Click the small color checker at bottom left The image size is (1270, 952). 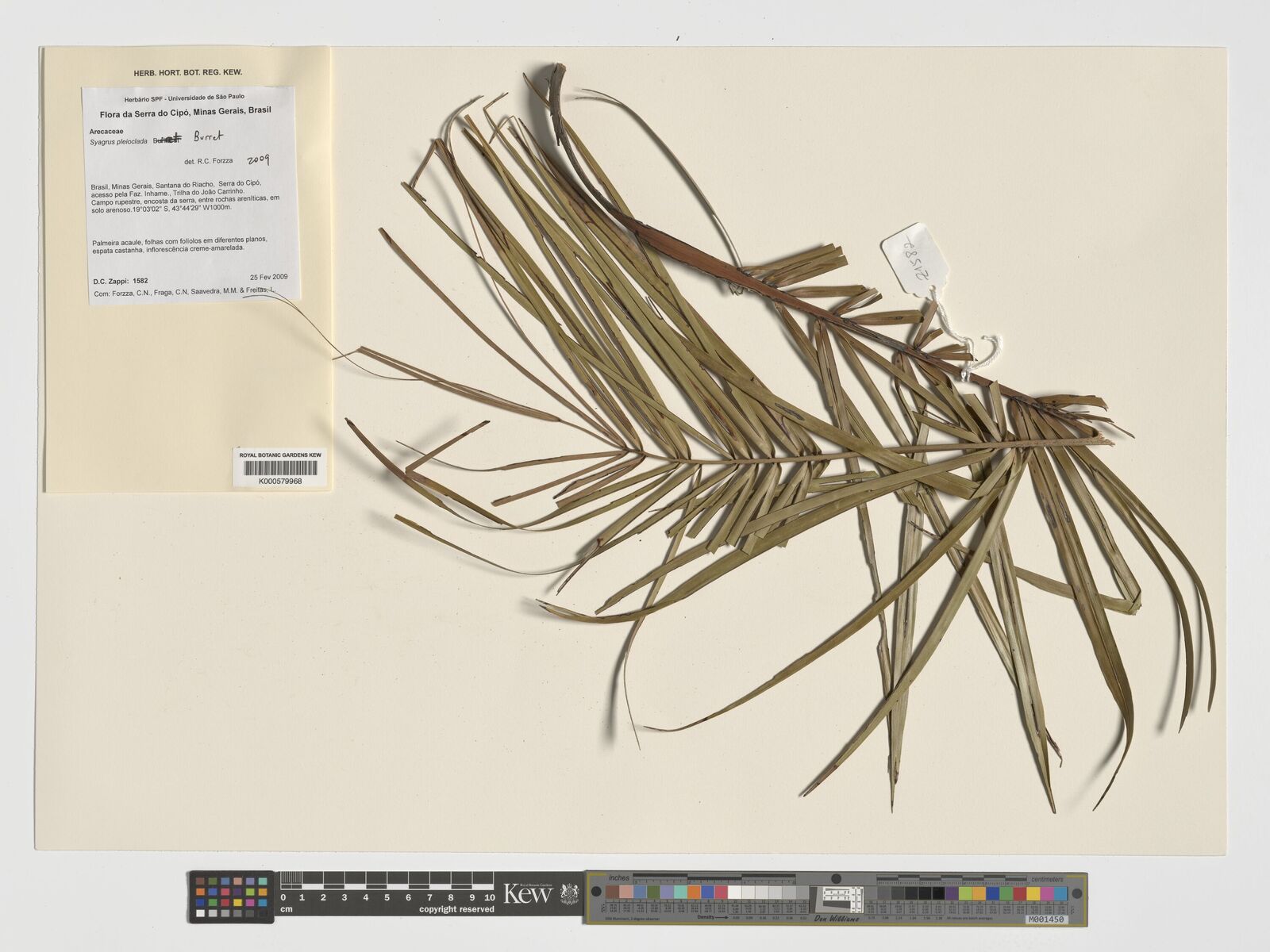point(231,896)
